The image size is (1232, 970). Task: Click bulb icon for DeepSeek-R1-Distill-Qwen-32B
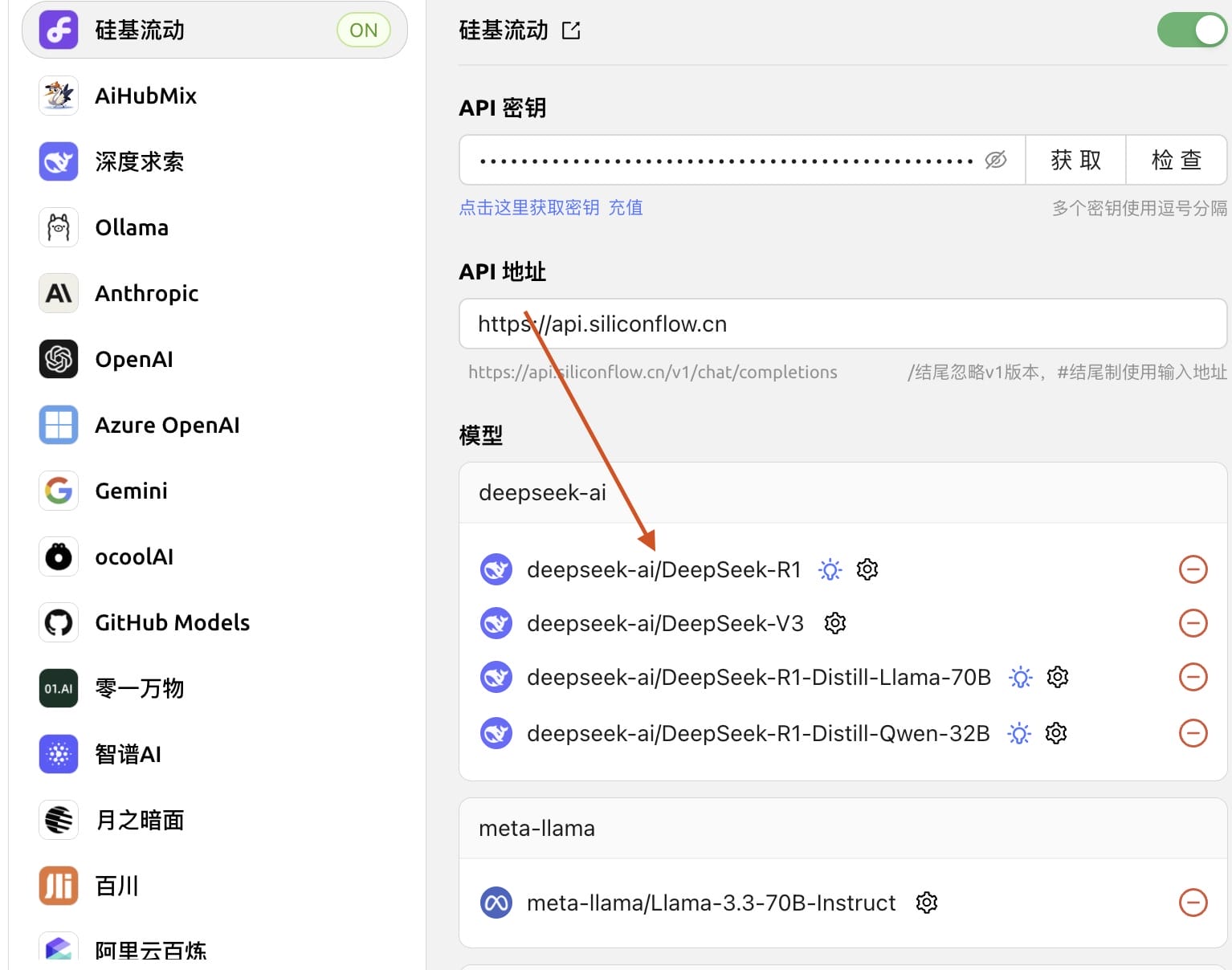click(1019, 733)
